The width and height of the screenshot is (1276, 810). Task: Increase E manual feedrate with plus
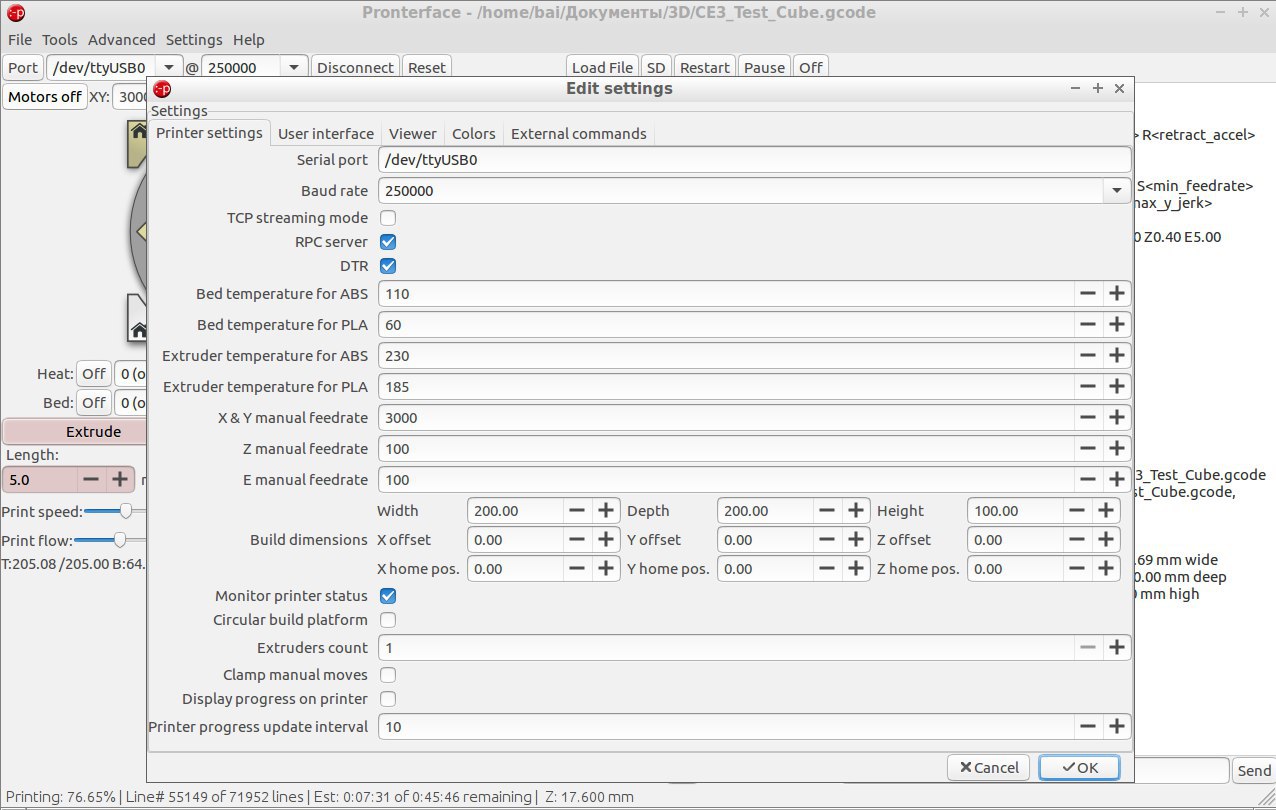[1117, 480]
